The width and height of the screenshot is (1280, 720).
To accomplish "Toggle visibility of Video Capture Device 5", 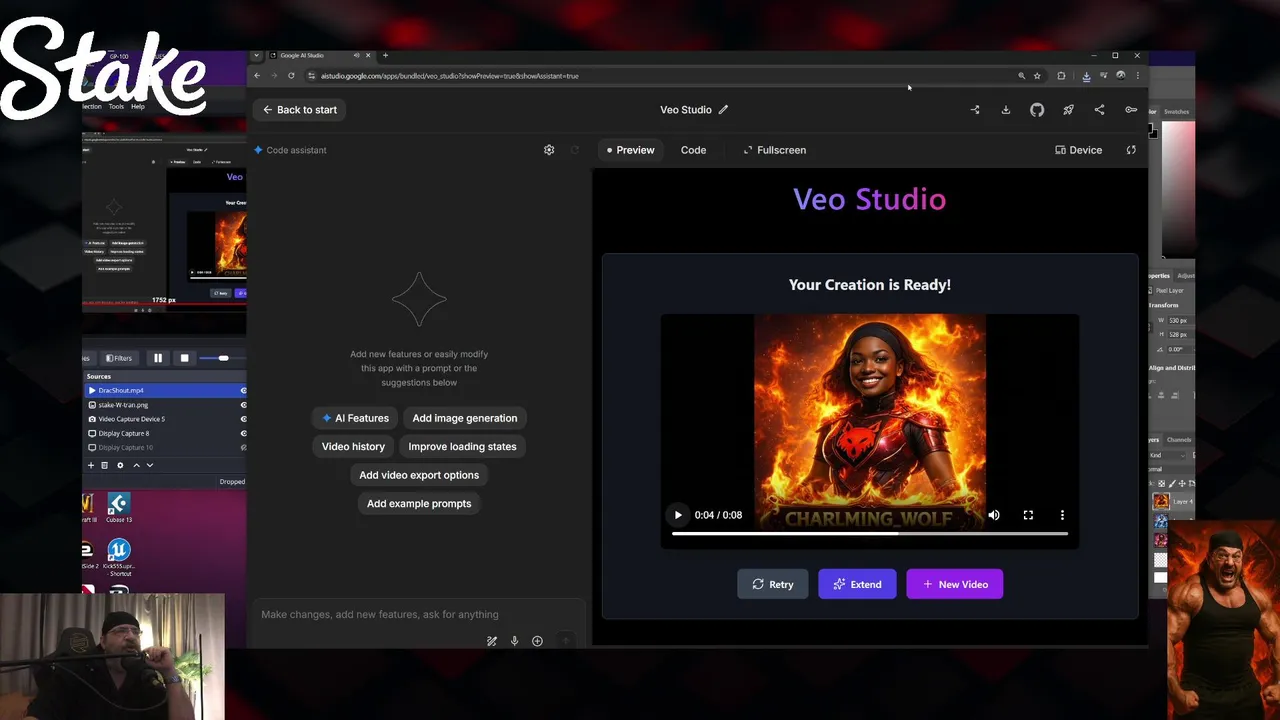I will [x=243, y=419].
